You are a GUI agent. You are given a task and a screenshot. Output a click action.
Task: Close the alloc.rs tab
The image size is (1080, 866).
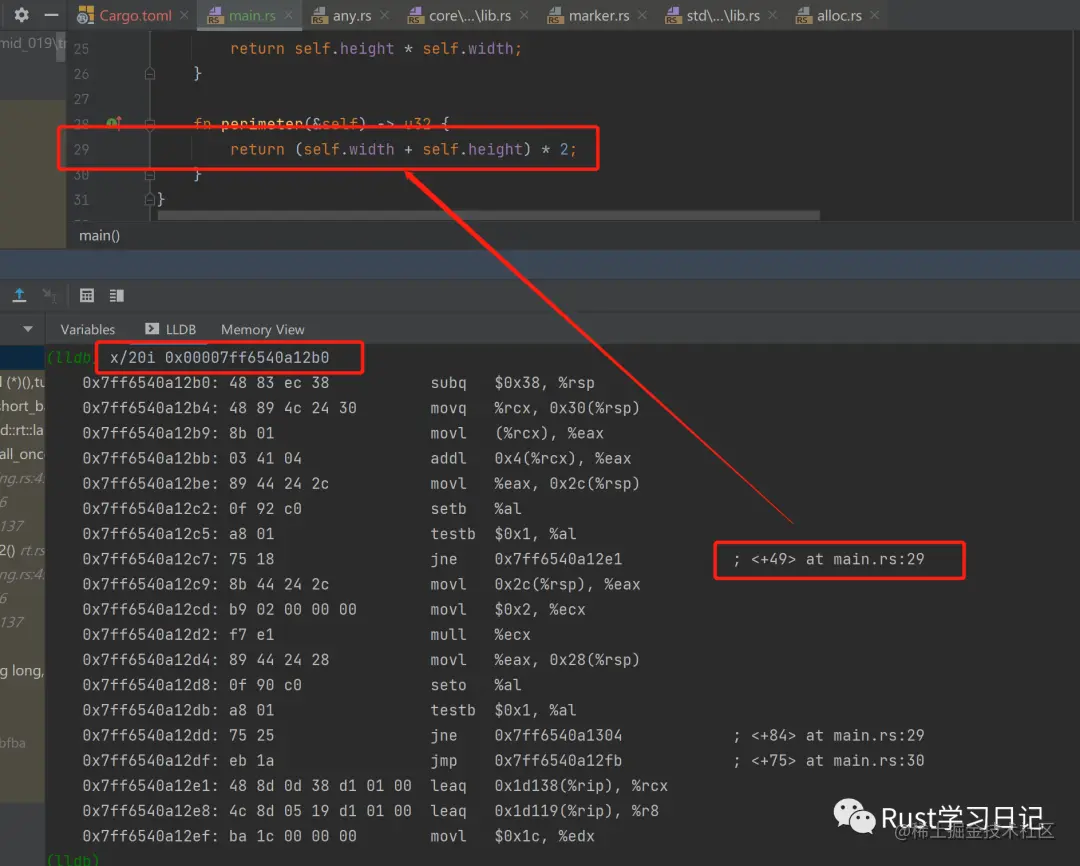coord(874,15)
